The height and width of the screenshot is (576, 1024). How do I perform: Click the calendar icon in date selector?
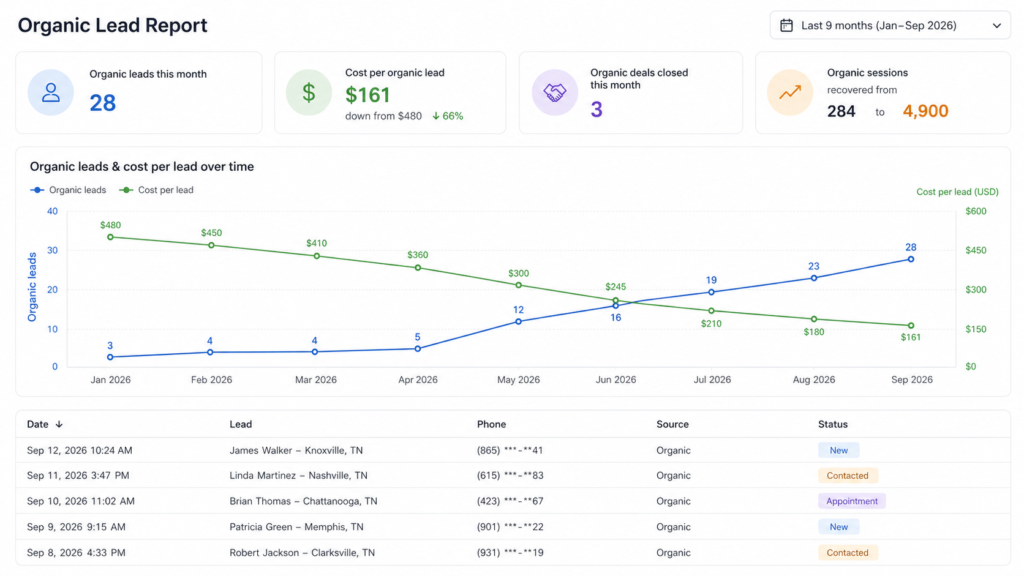click(786, 25)
